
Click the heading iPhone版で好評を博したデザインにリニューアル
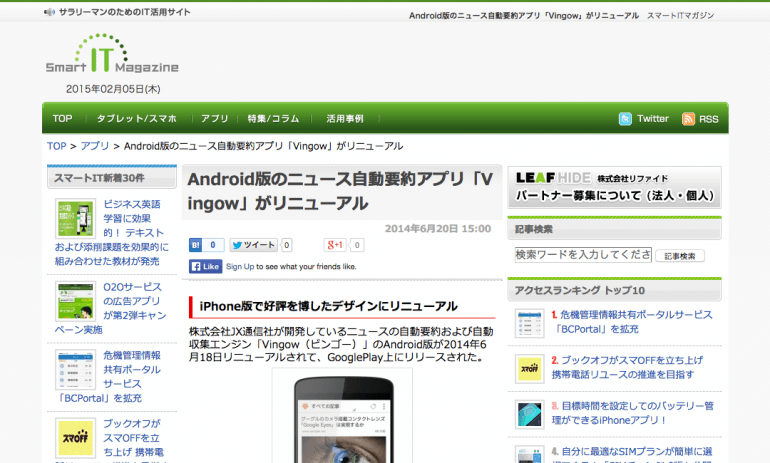click(x=329, y=306)
